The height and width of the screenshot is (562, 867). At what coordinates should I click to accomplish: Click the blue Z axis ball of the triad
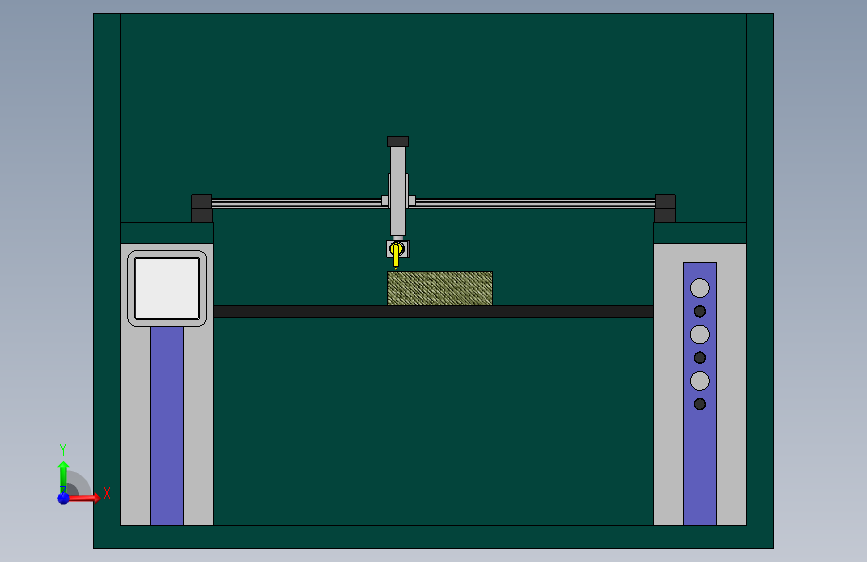click(x=63, y=498)
